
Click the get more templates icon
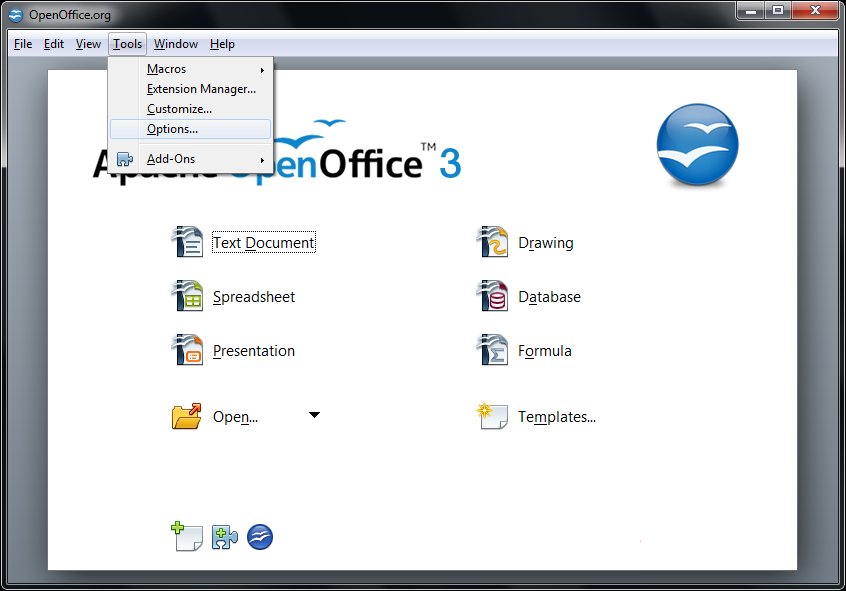[187, 537]
